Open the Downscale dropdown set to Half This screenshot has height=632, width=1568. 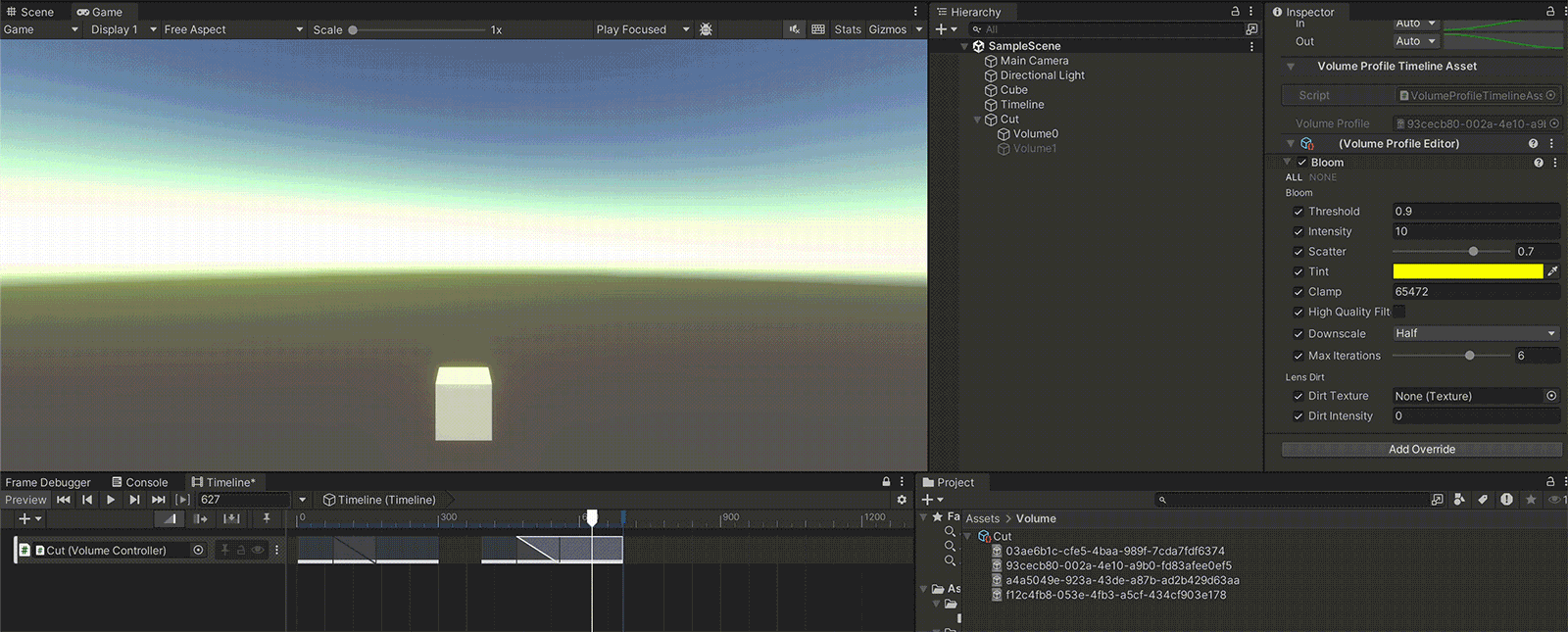coord(1475,333)
